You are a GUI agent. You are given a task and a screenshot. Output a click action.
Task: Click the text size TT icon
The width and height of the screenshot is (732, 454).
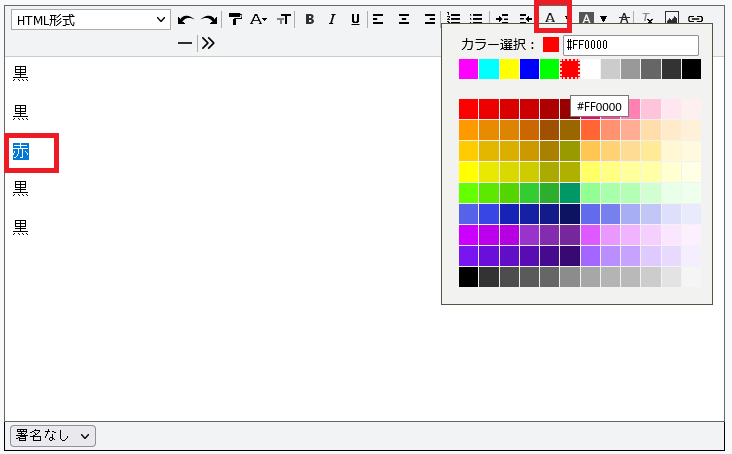[x=284, y=19]
